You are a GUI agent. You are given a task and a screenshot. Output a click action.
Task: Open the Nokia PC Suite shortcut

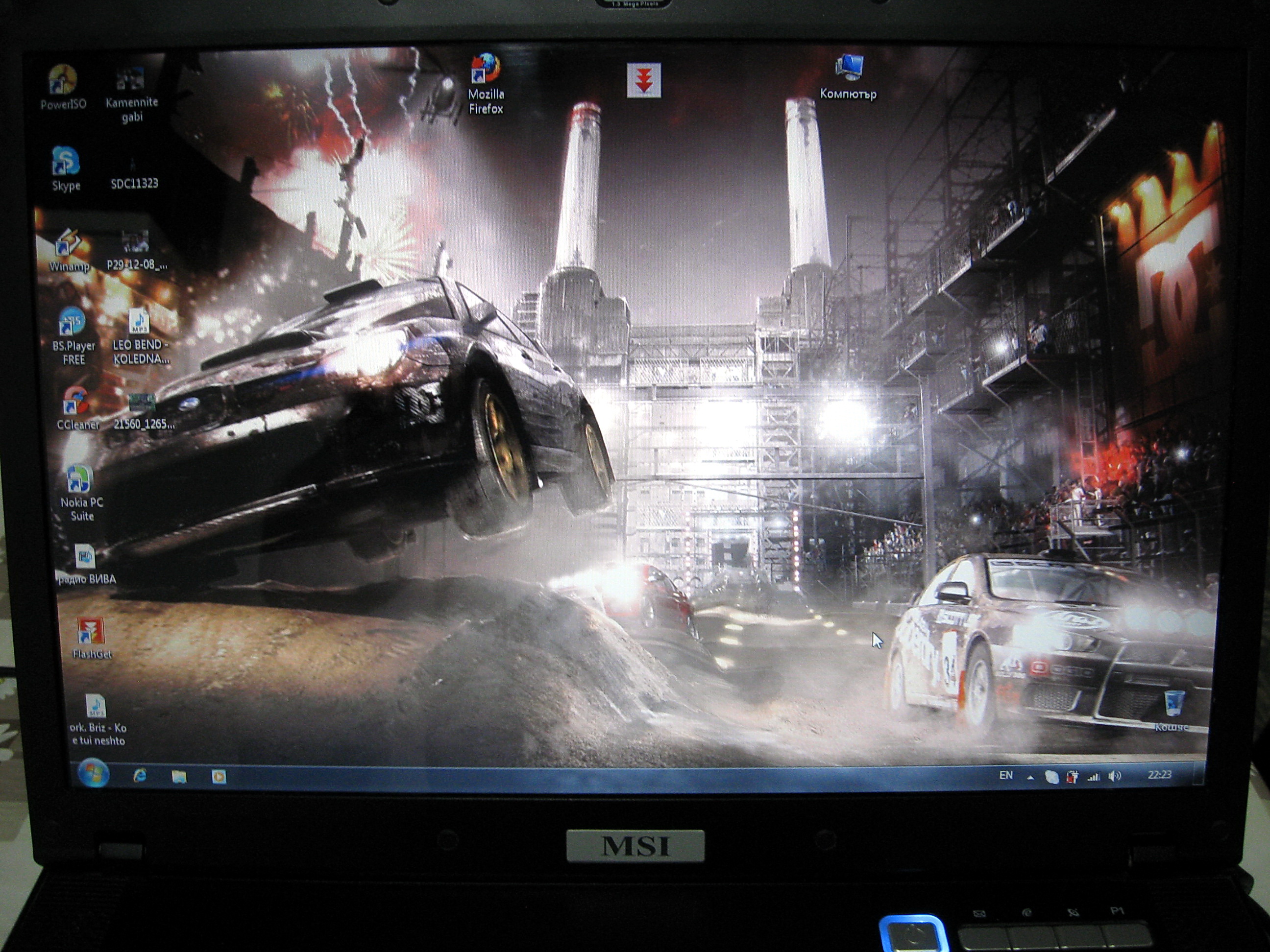pos(81,494)
